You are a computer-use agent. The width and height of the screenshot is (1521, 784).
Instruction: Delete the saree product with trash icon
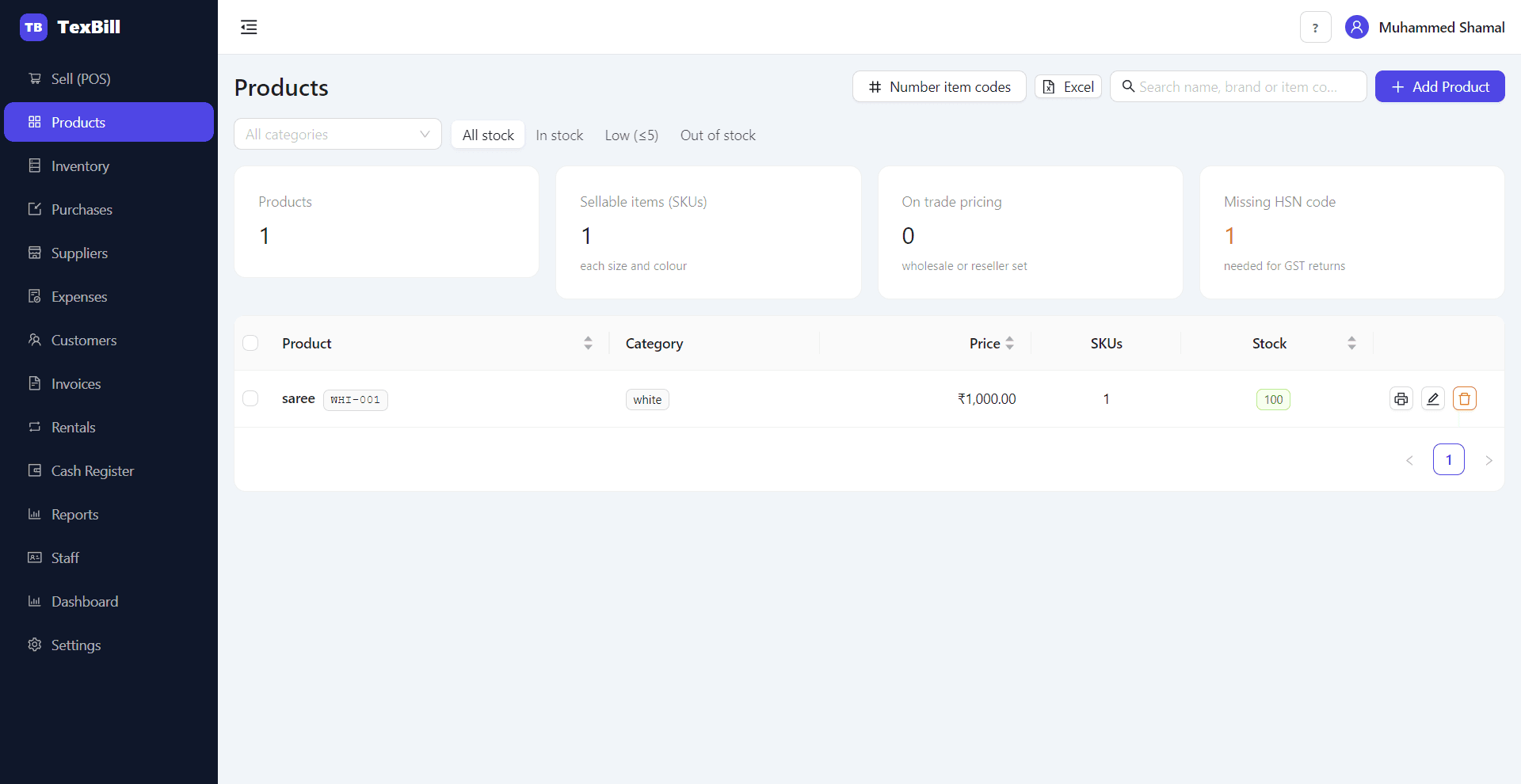pos(1464,398)
